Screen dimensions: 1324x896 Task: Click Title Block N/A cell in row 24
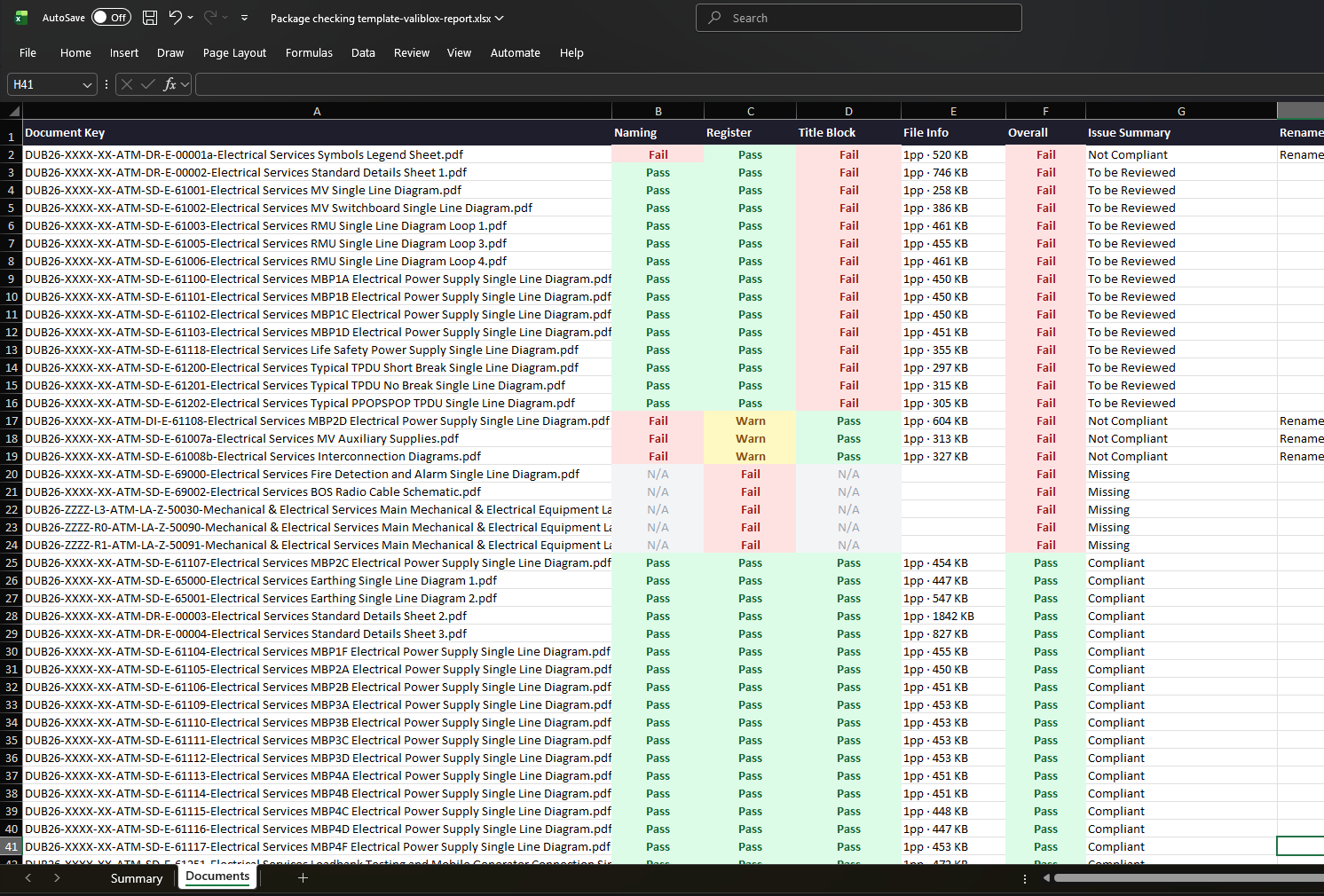(848, 546)
